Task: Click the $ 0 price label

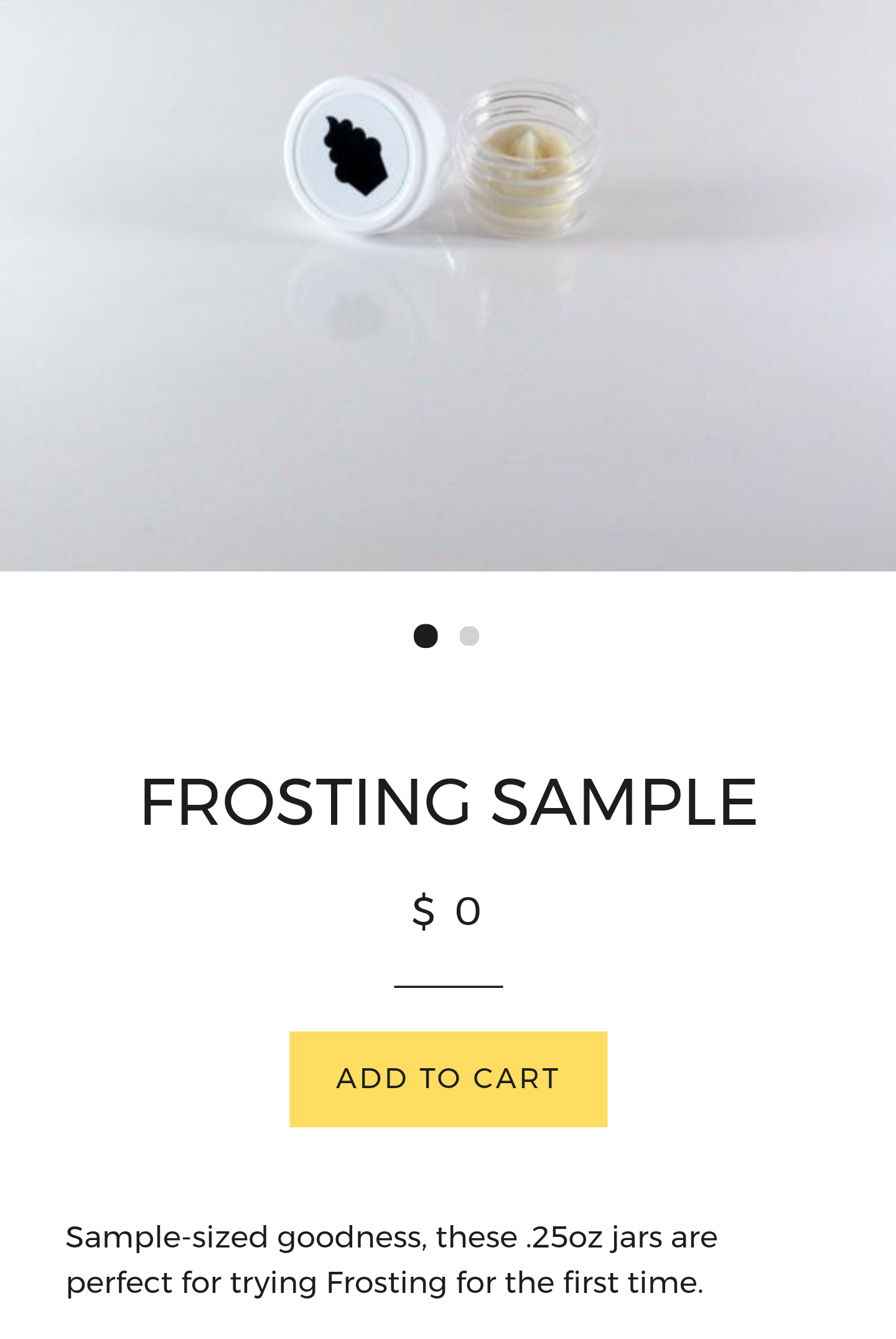Action: point(447,911)
